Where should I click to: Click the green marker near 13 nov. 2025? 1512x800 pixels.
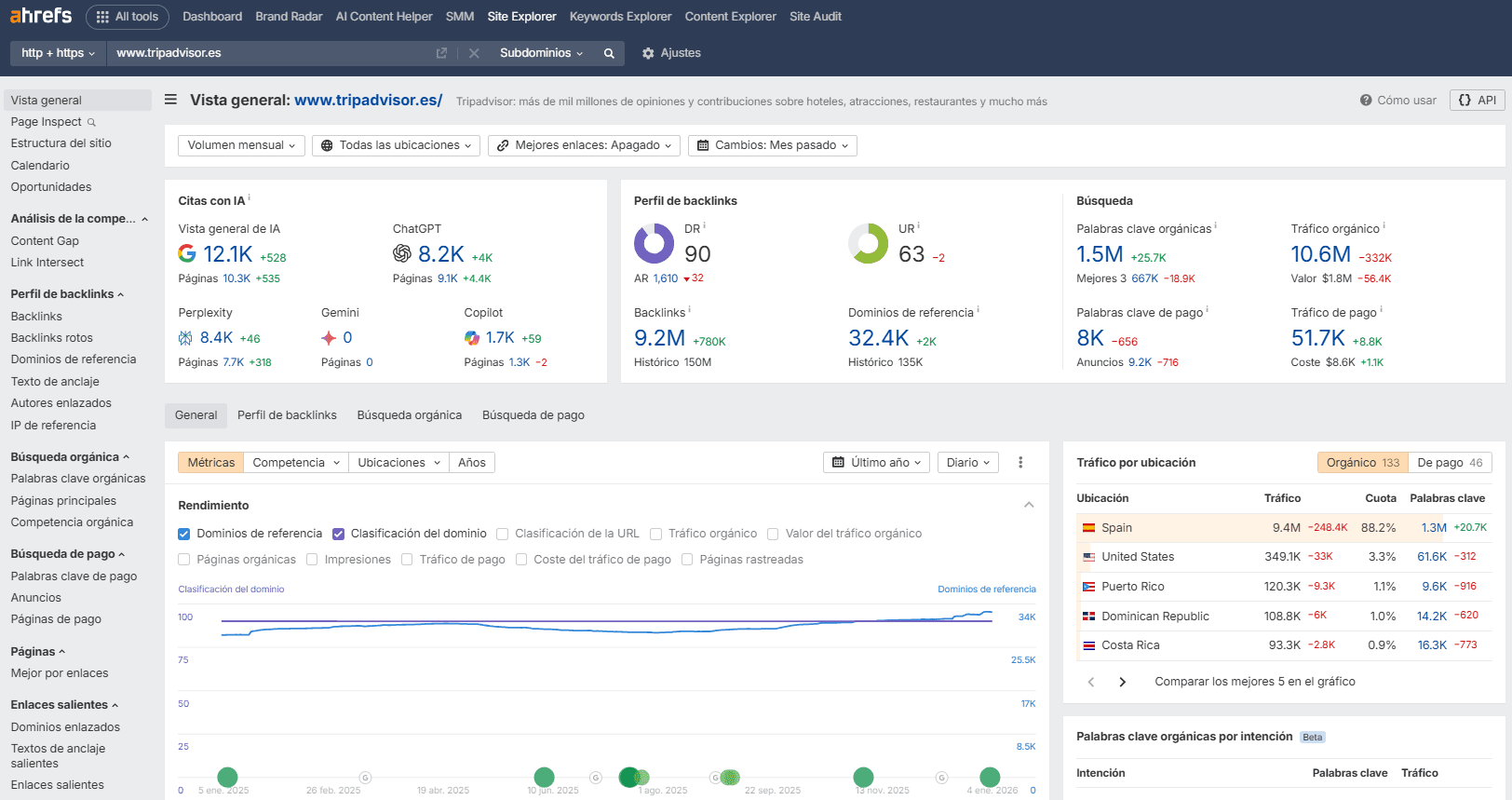tap(863, 777)
